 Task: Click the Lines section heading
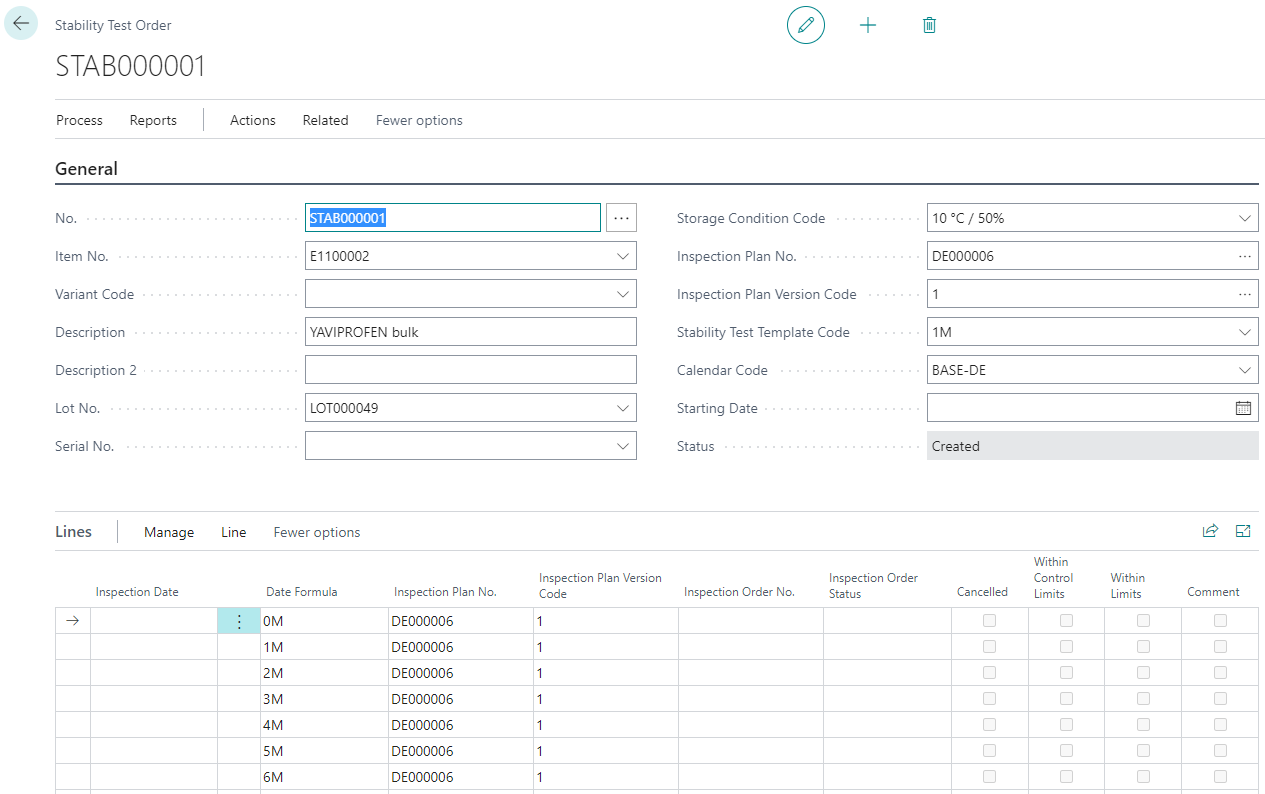[73, 532]
